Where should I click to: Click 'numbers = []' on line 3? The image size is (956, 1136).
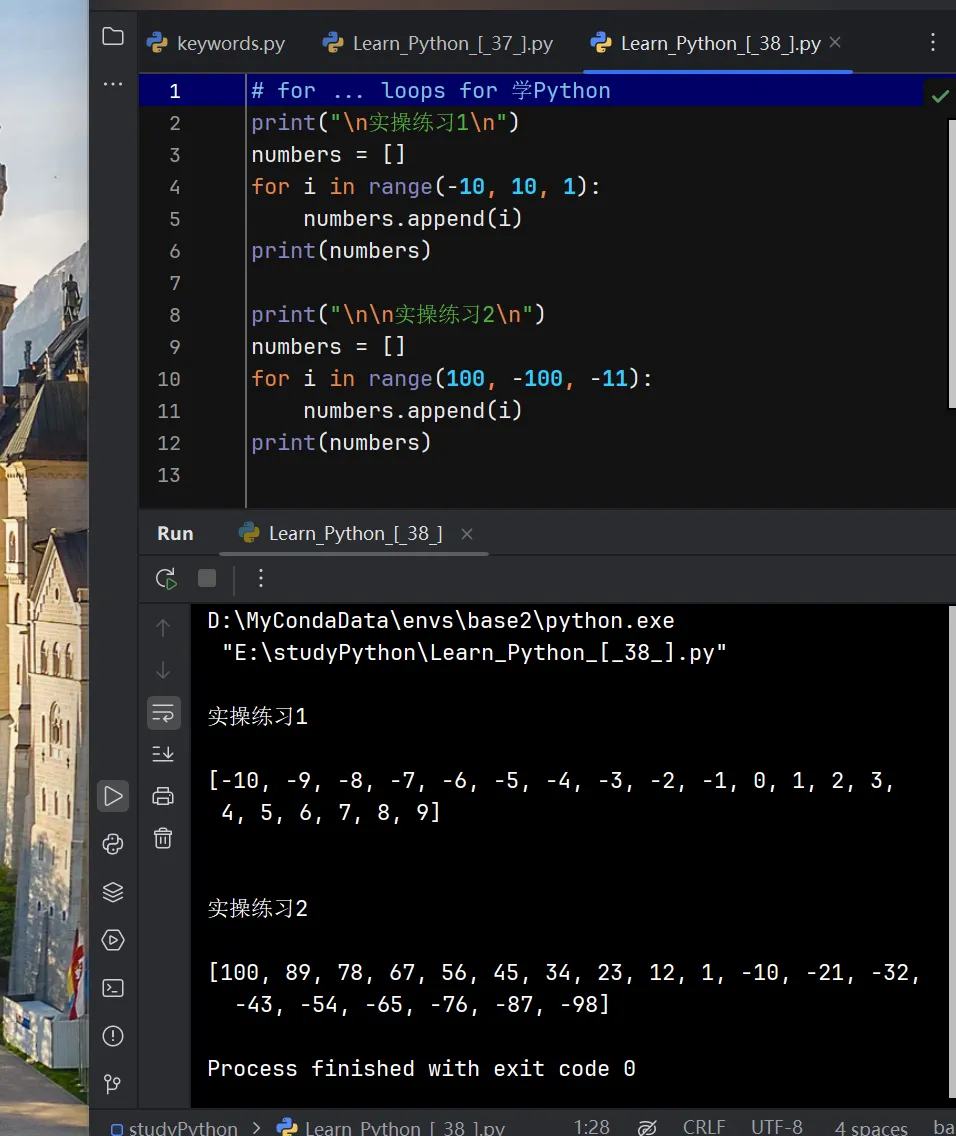coord(328,154)
